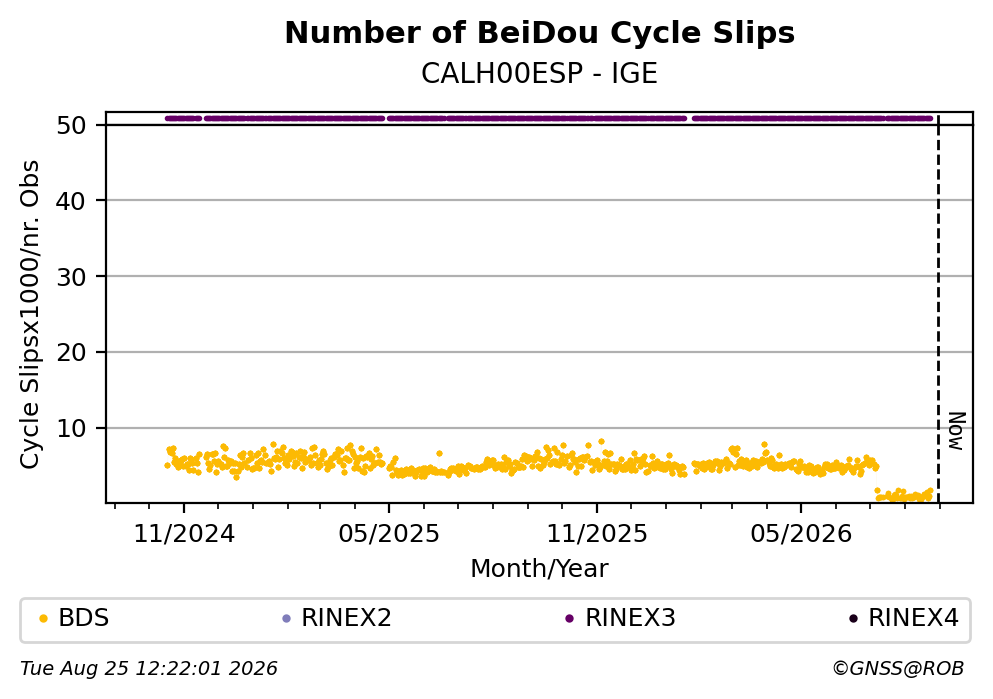
Task: Click the vertical Now label
Action: (957, 431)
